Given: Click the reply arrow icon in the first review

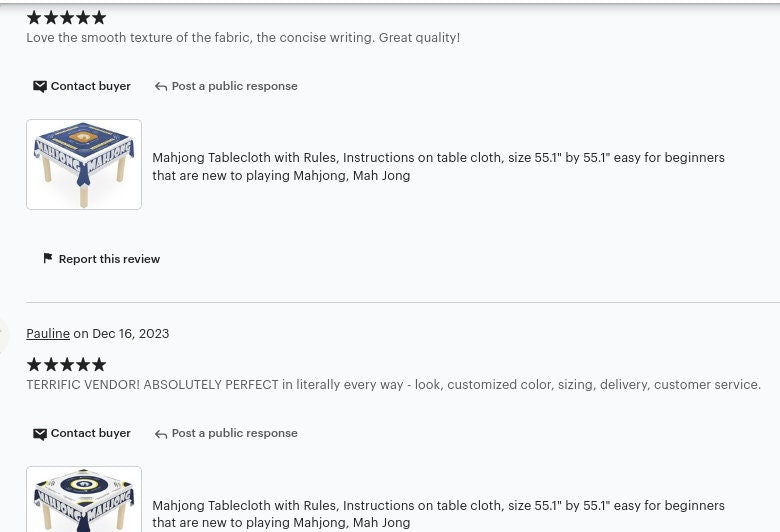Looking at the screenshot, I should tap(160, 87).
